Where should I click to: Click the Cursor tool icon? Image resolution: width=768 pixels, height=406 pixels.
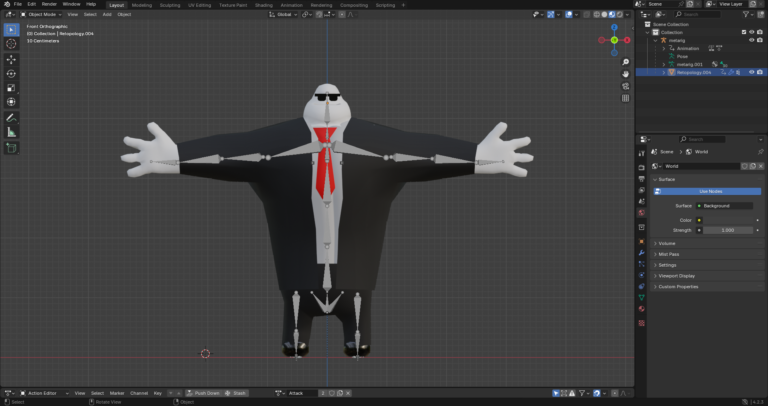tap(11, 44)
